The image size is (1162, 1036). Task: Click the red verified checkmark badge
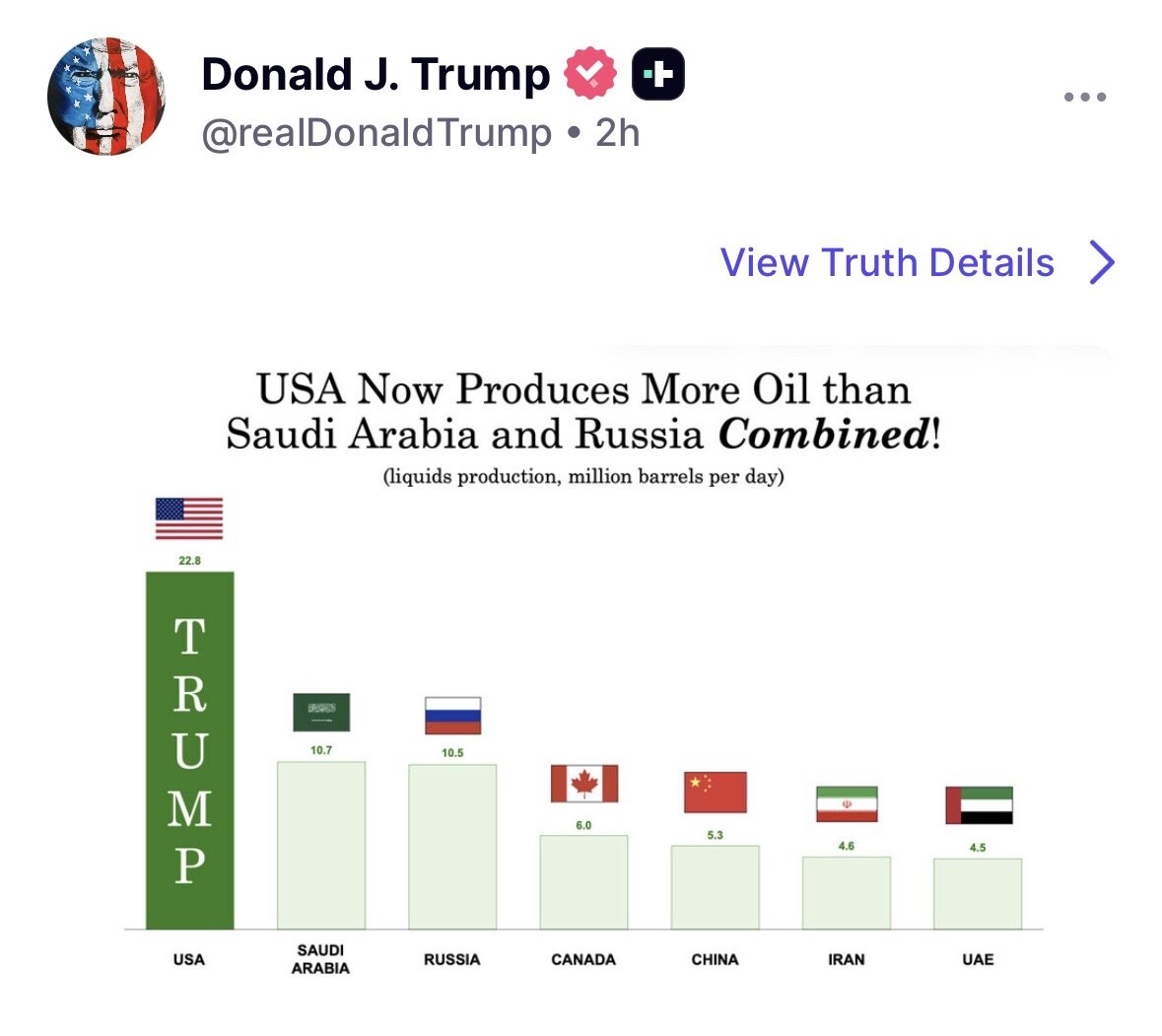tap(589, 74)
